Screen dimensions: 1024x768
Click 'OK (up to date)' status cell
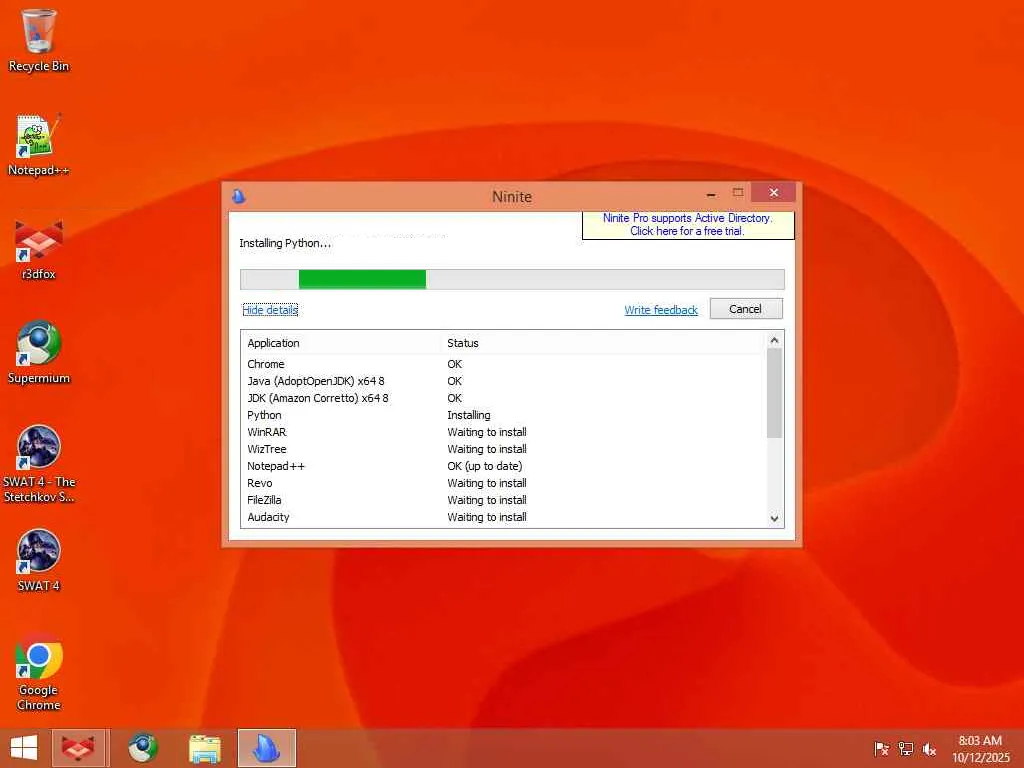[485, 466]
